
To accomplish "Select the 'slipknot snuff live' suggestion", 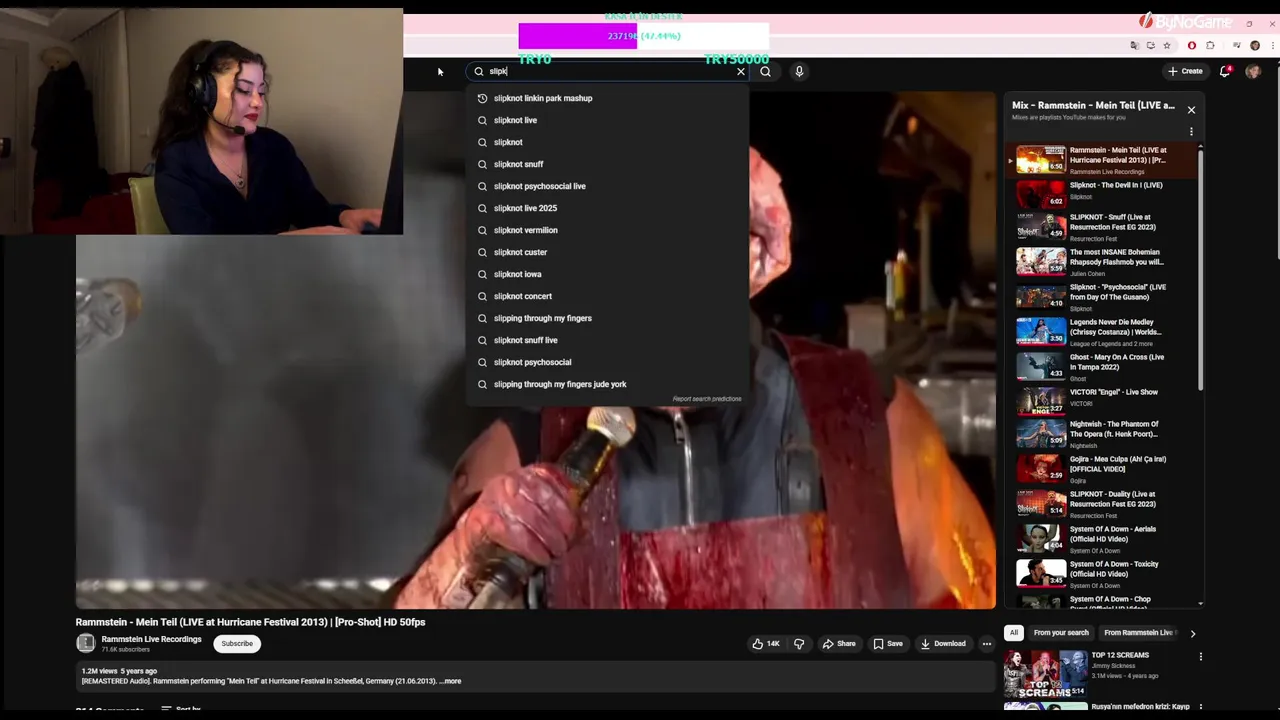I will click(x=607, y=340).
